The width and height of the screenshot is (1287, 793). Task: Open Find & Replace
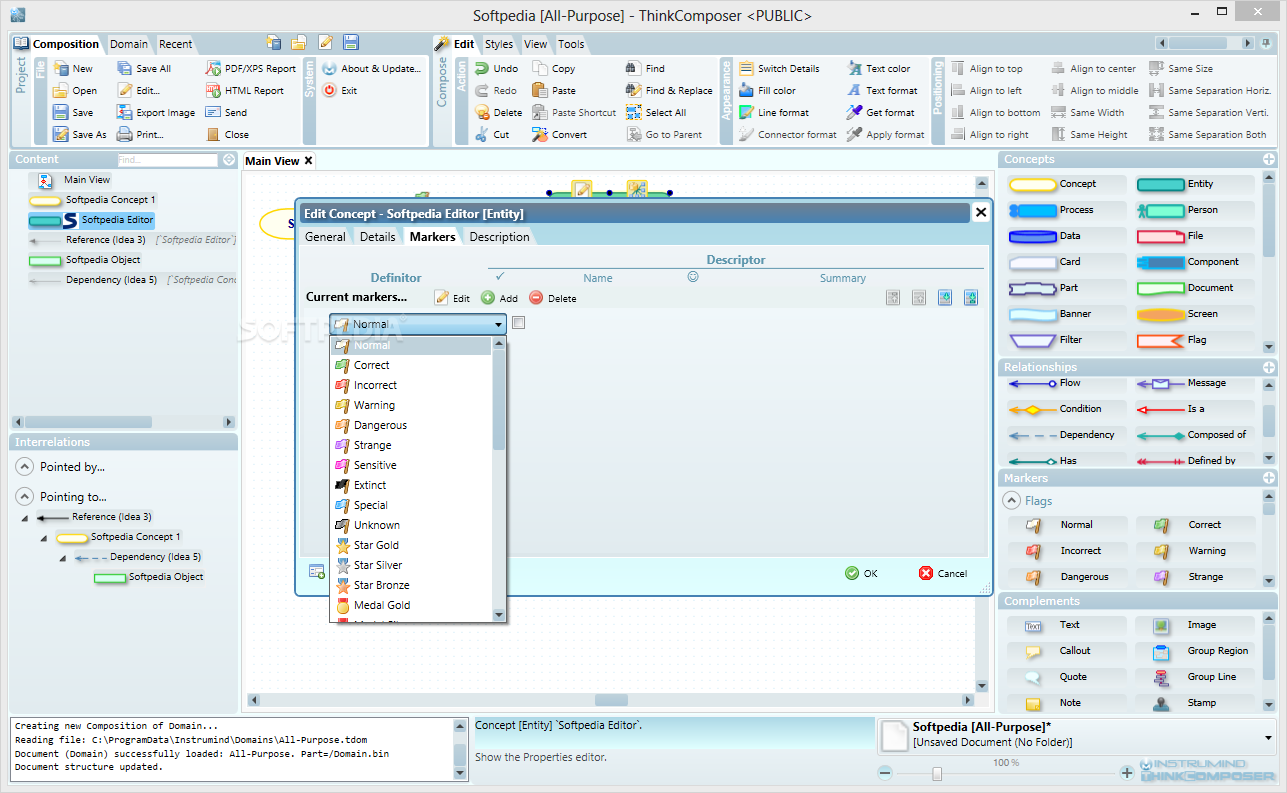pos(669,91)
